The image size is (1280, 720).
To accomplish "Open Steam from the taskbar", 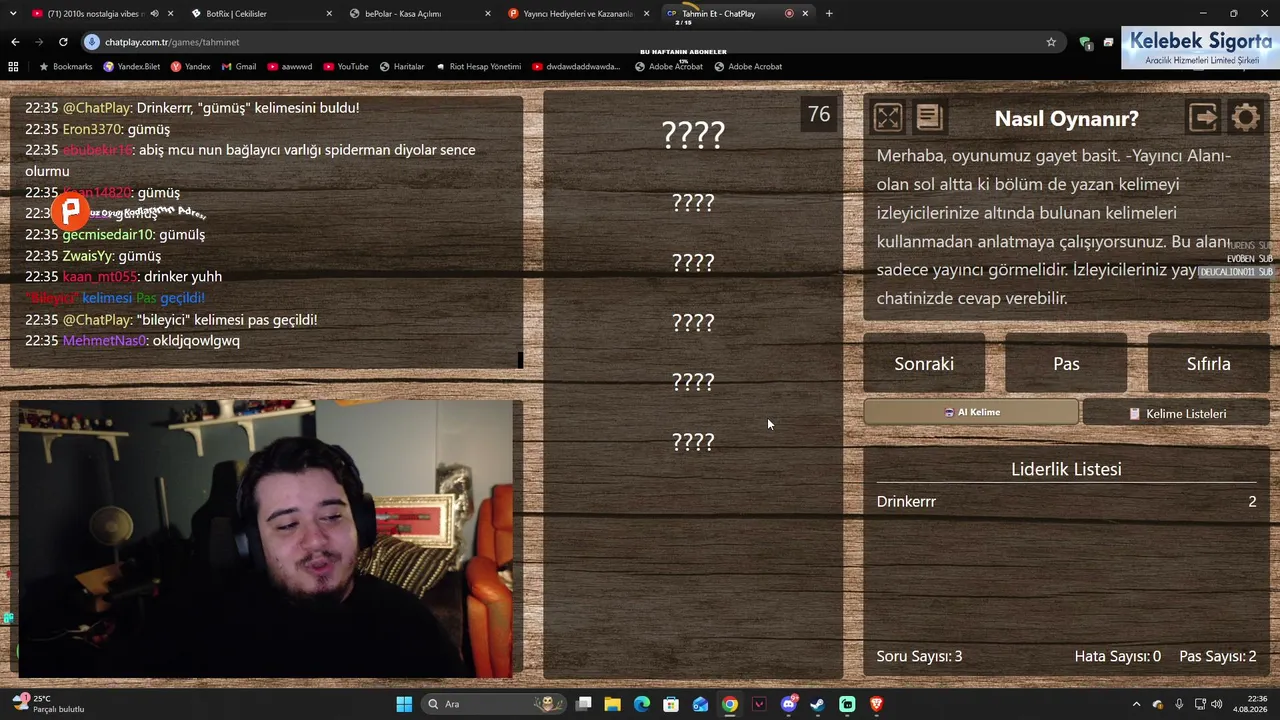I will [x=818, y=704].
